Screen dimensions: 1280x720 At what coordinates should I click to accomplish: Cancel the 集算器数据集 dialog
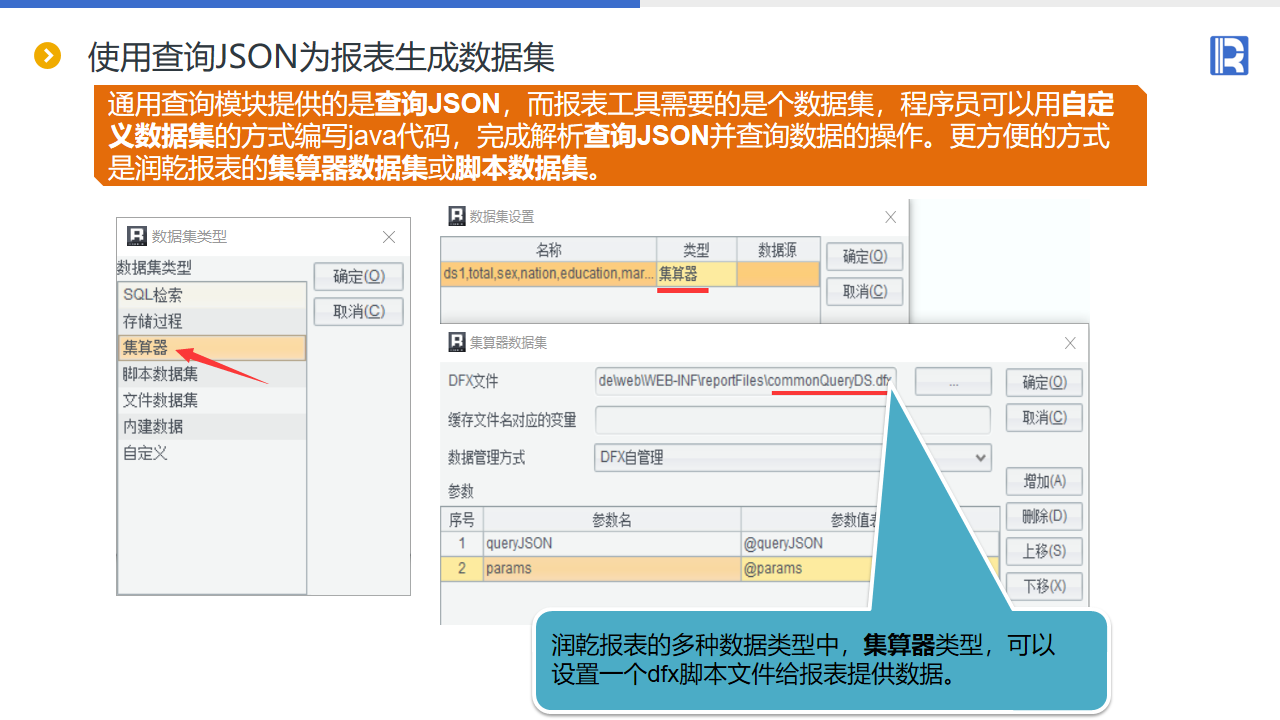[1044, 417]
